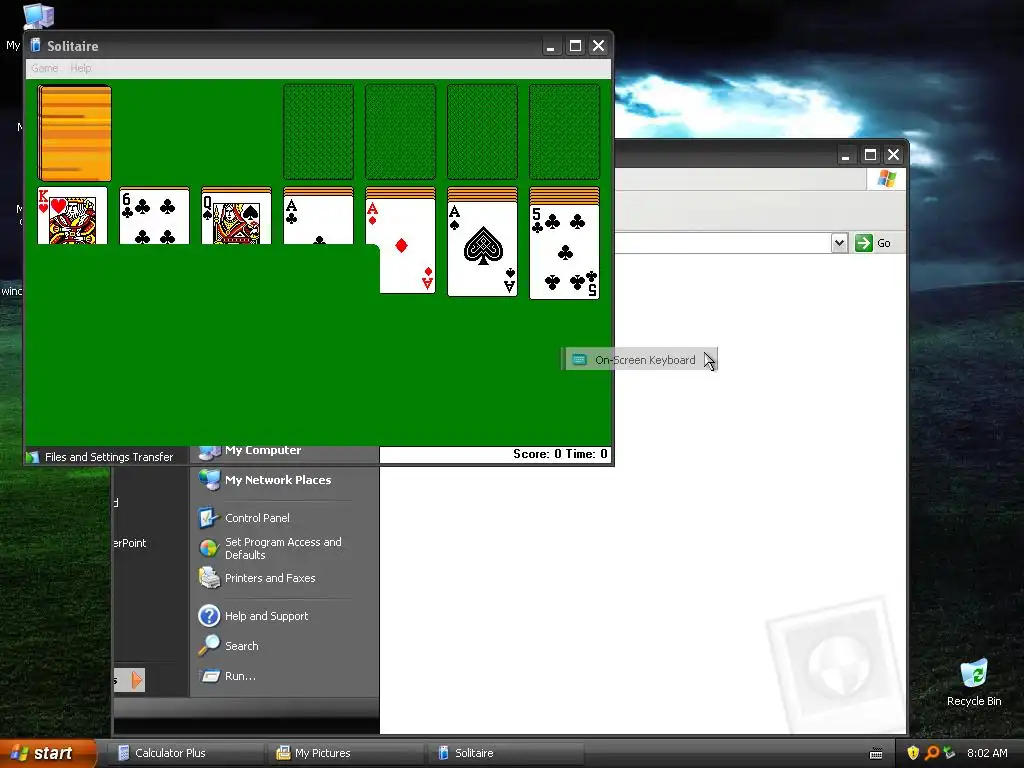Screen dimensions: 1024x768
Task: Click the Solitaire title bar card icon
Action: [x=36, y=45]
